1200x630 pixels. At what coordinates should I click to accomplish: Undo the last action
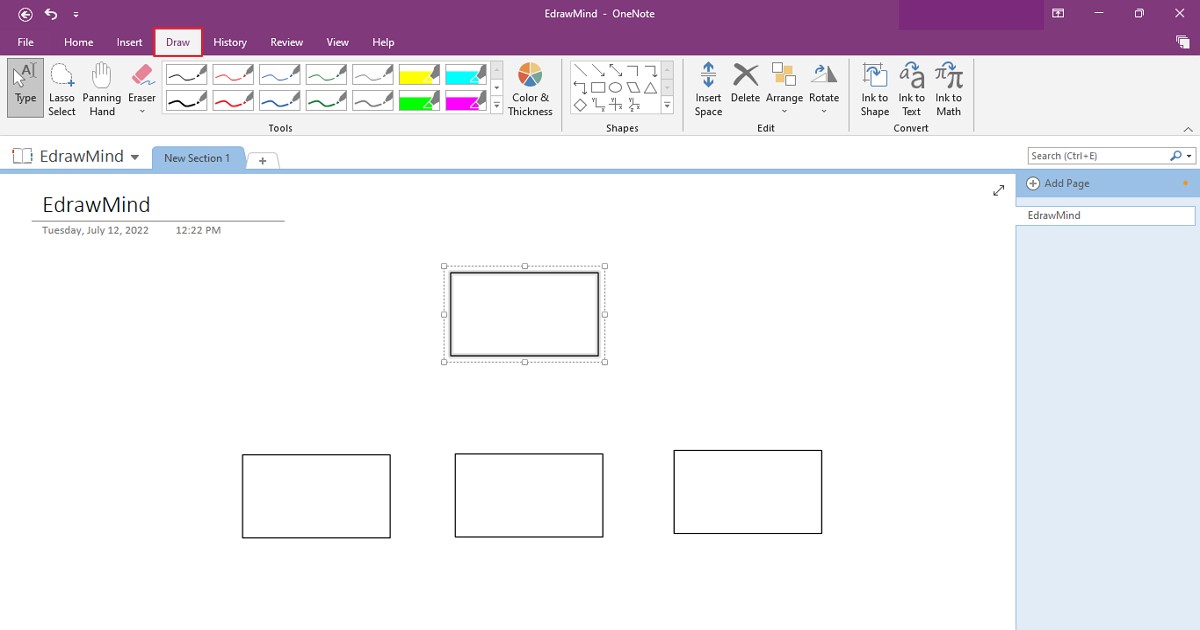pos(51,14)
